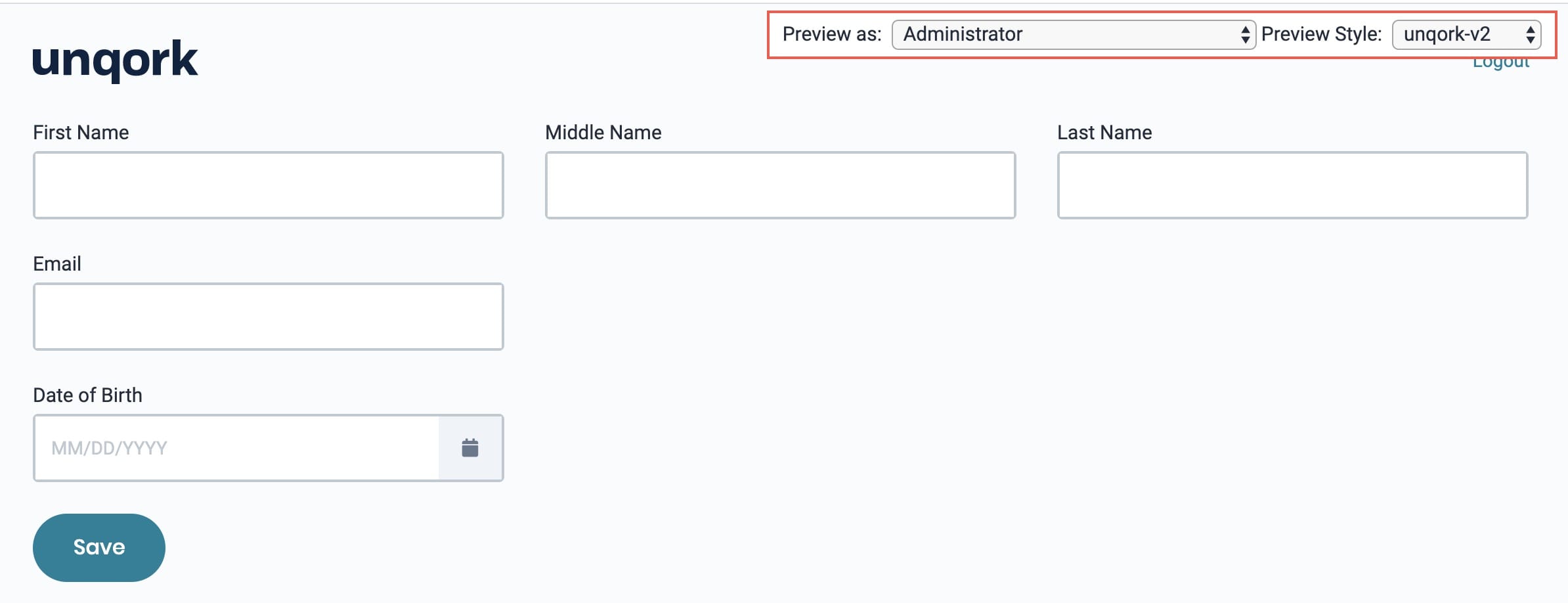Image resolution: width=1568 pixels, height=603 pixels.
Task: Click the Last Name label
Action: (1104, 133)
